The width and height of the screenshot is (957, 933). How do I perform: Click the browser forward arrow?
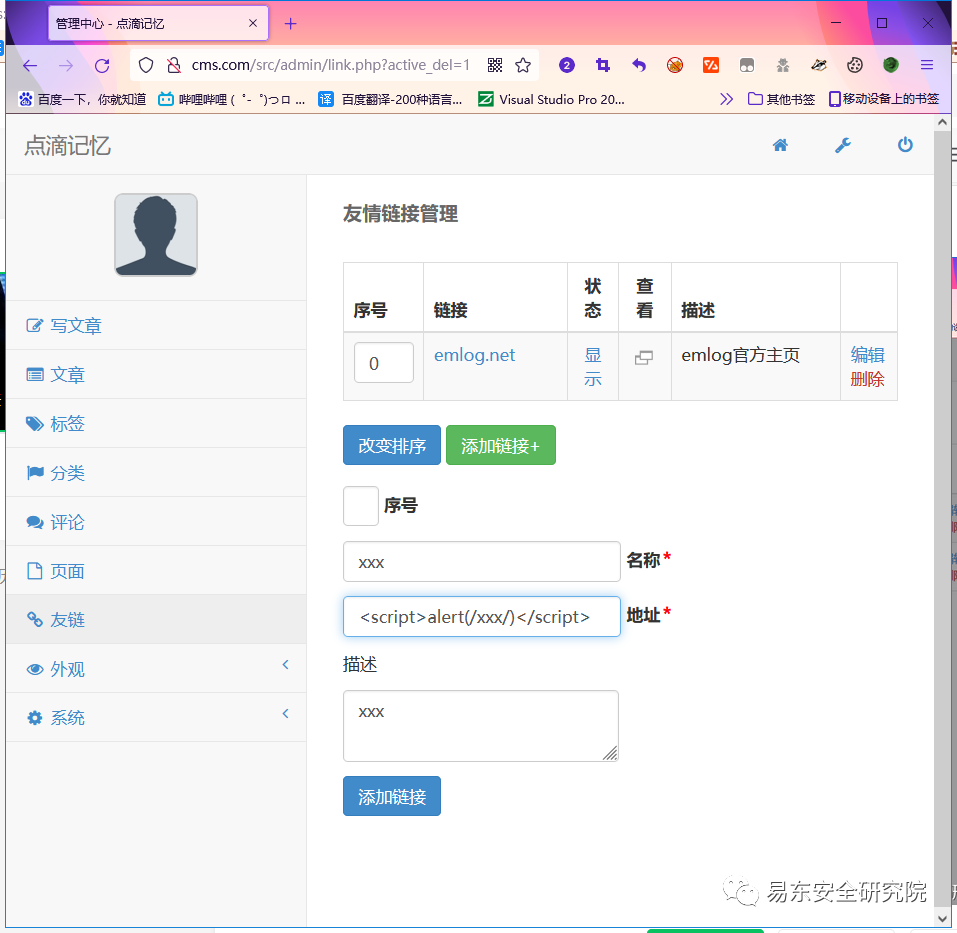point(66,65)
